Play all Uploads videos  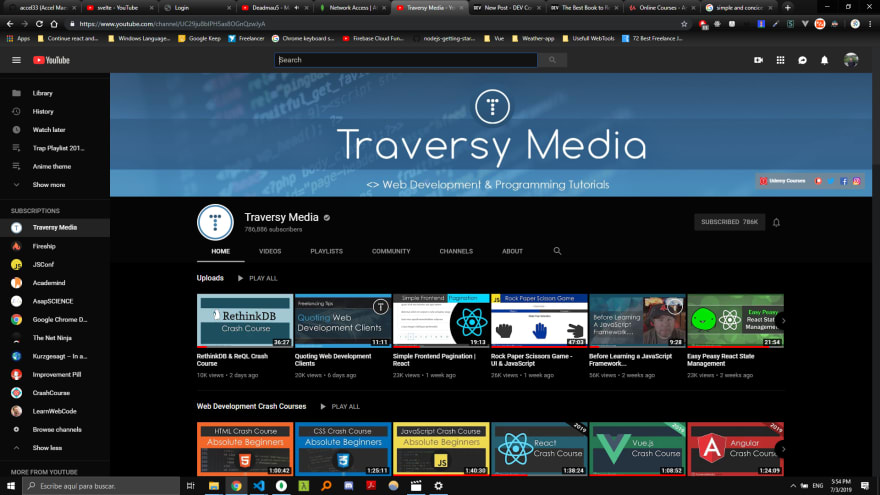pos(258,278)
